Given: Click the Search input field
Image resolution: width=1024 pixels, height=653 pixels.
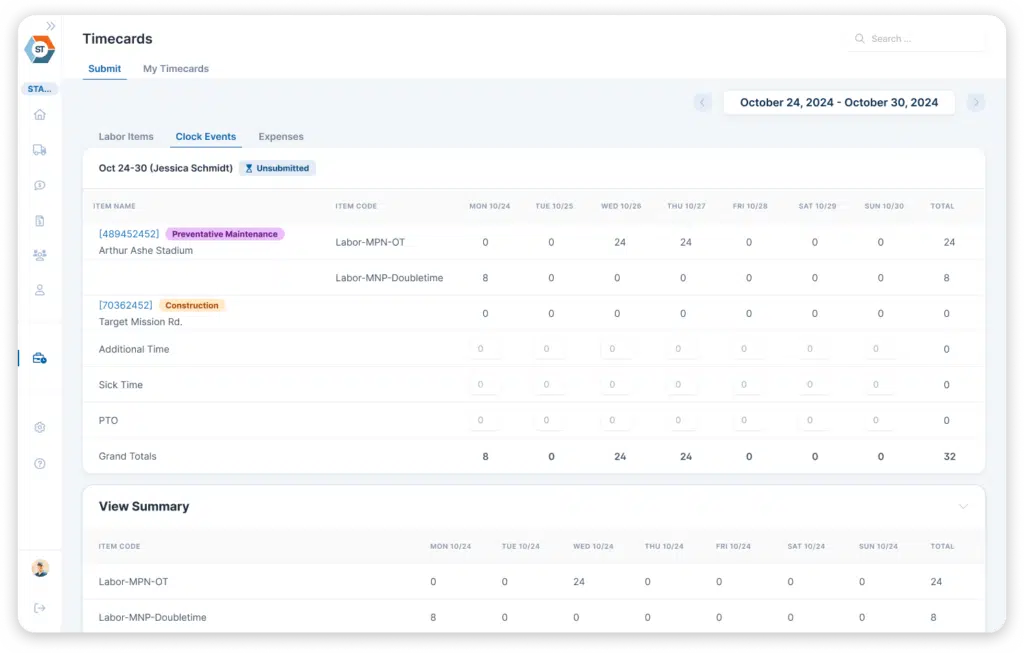Looking at the screenshot, I should tap(922, 39).
